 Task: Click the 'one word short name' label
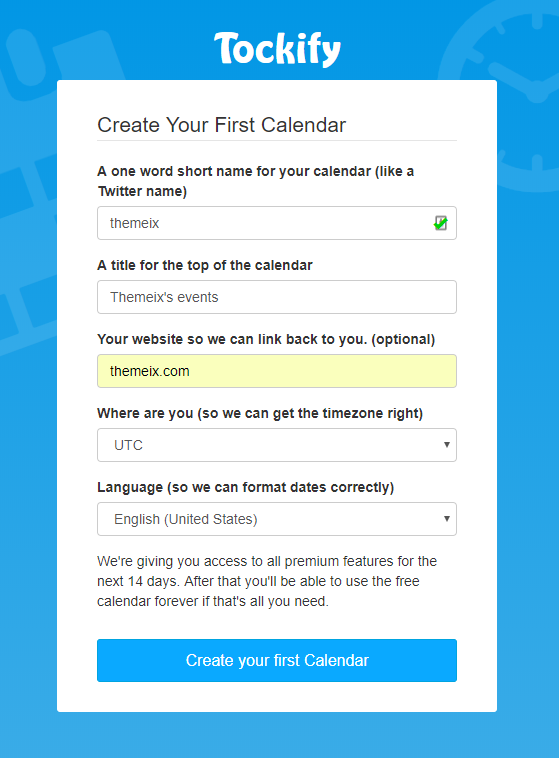coord(255,181)
